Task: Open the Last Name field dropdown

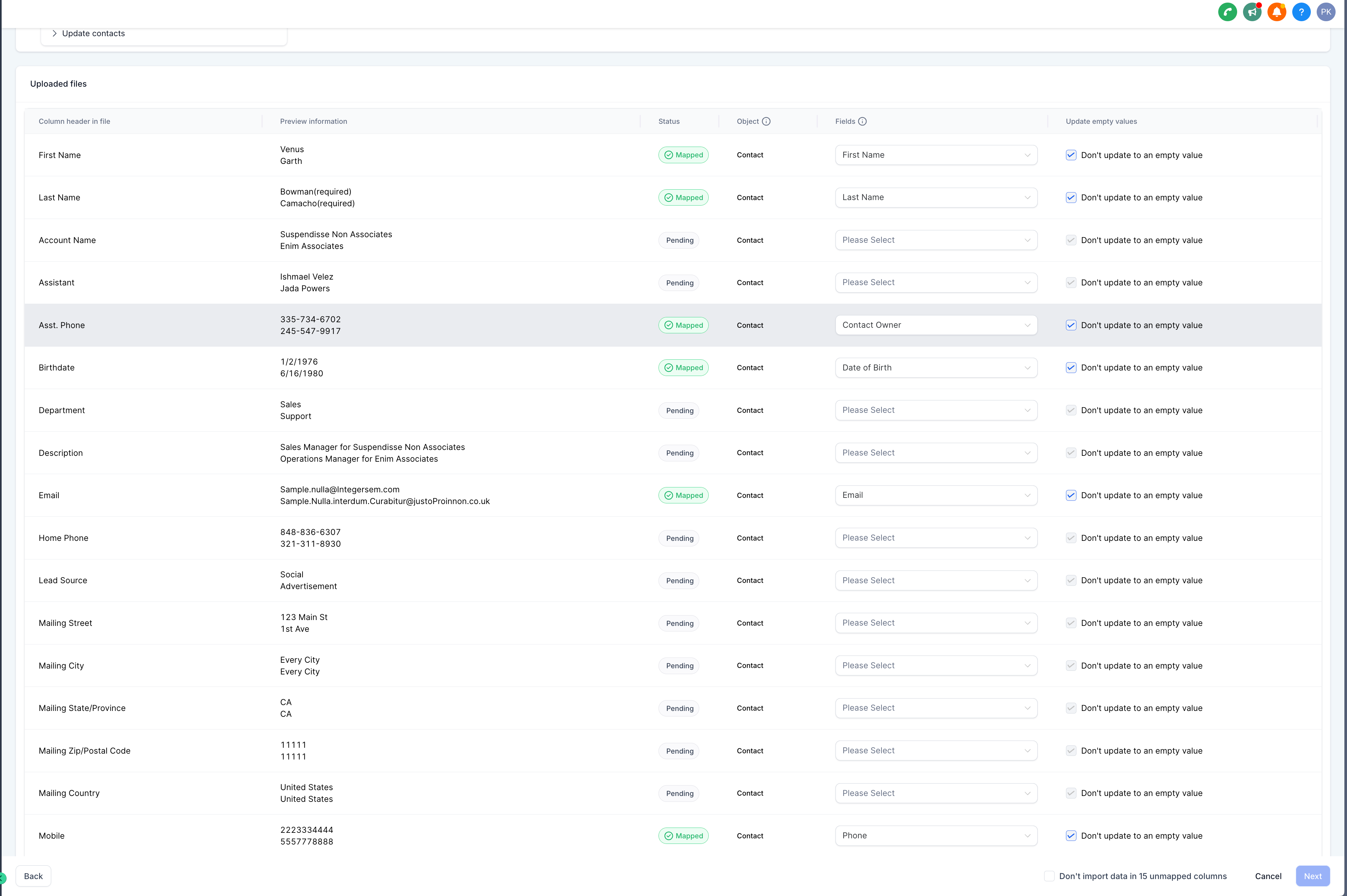Action: 936,198
